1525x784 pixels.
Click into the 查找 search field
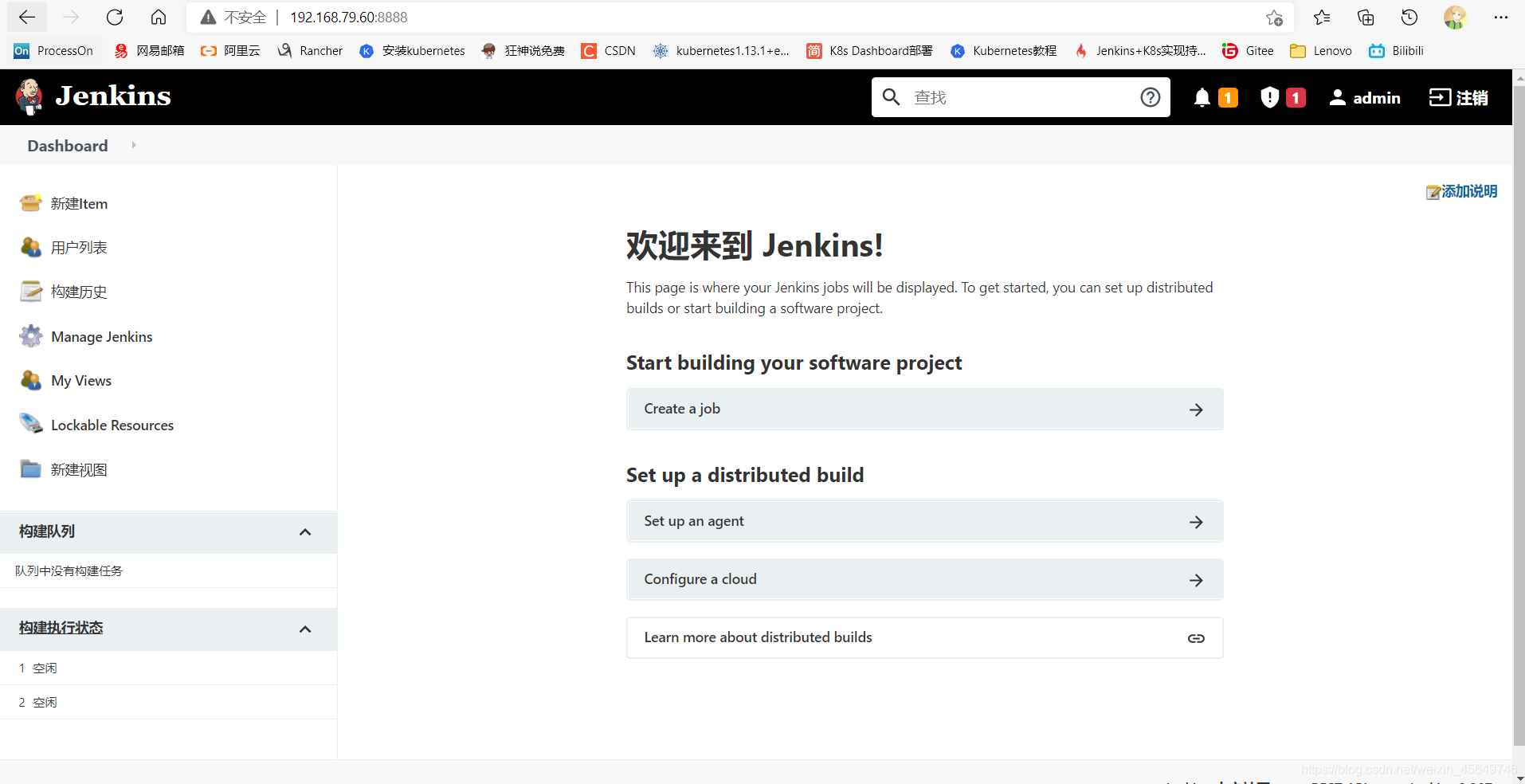1020,97
